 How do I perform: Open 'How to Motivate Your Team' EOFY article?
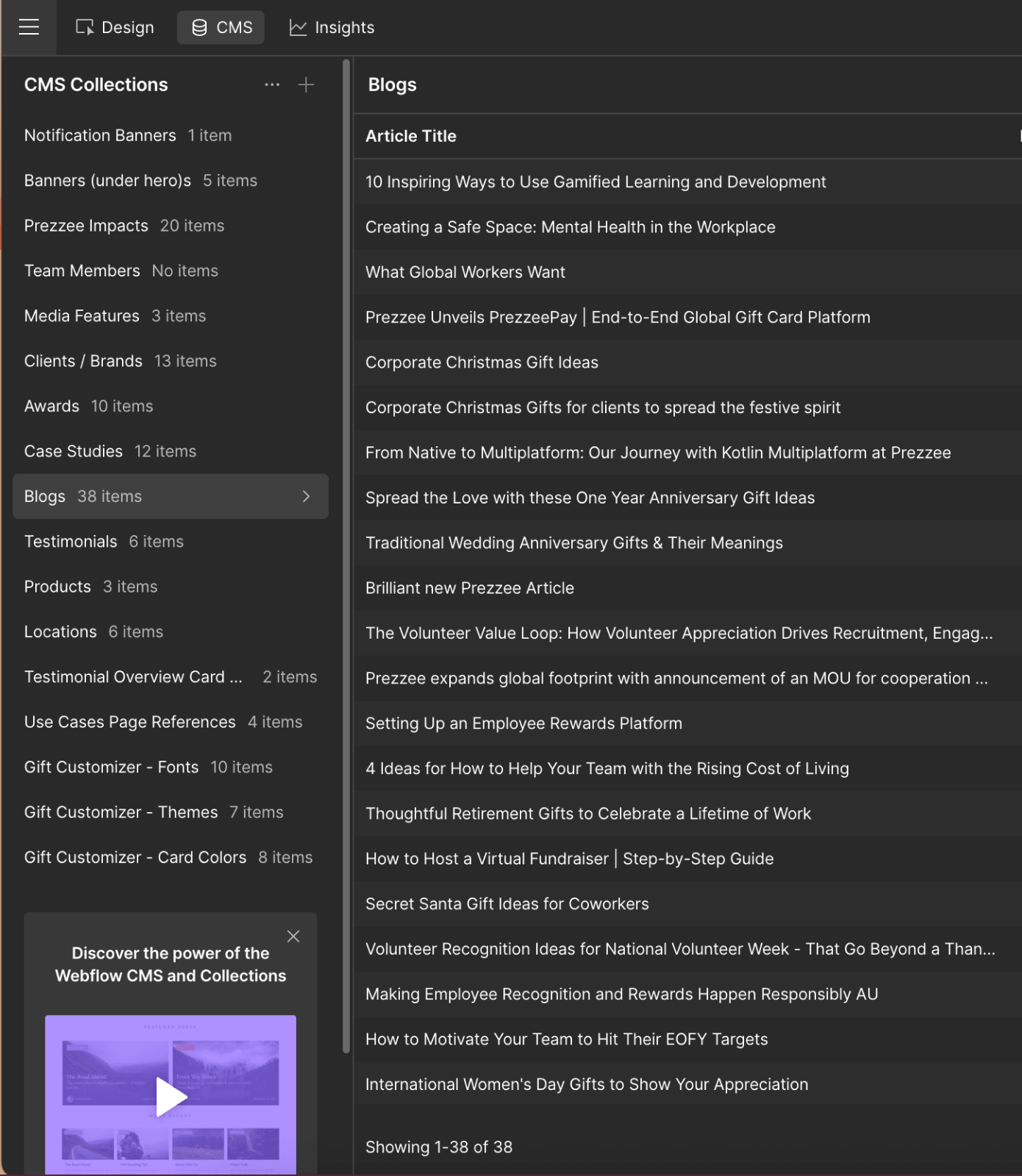click(x=688, y=1040)
